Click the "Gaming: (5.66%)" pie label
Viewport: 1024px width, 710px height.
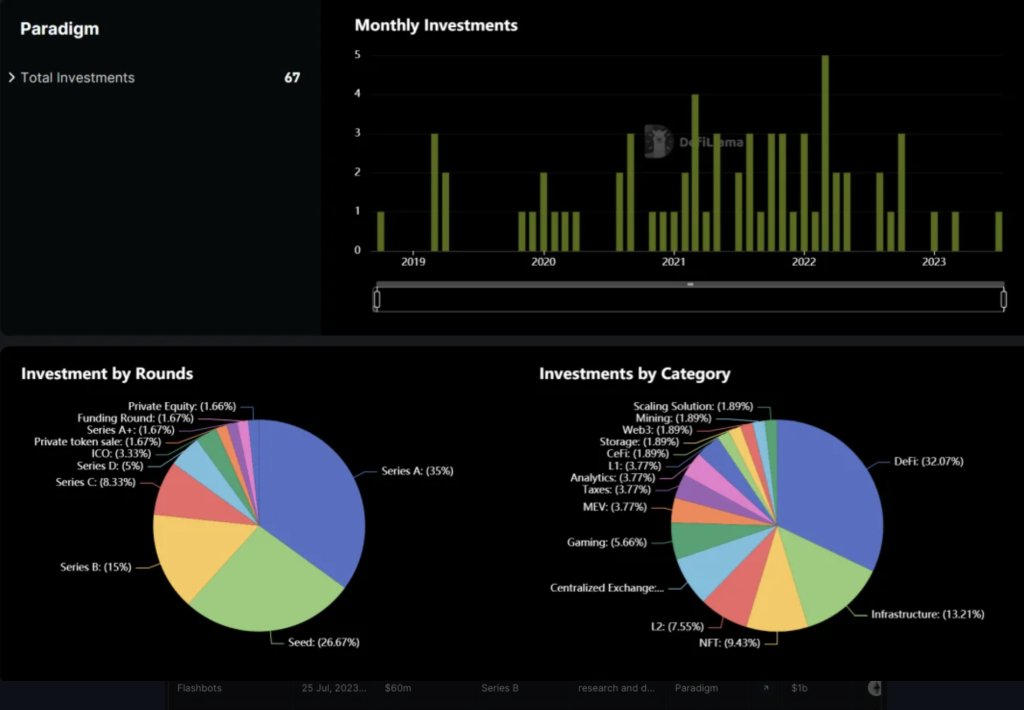click(607, 542)
